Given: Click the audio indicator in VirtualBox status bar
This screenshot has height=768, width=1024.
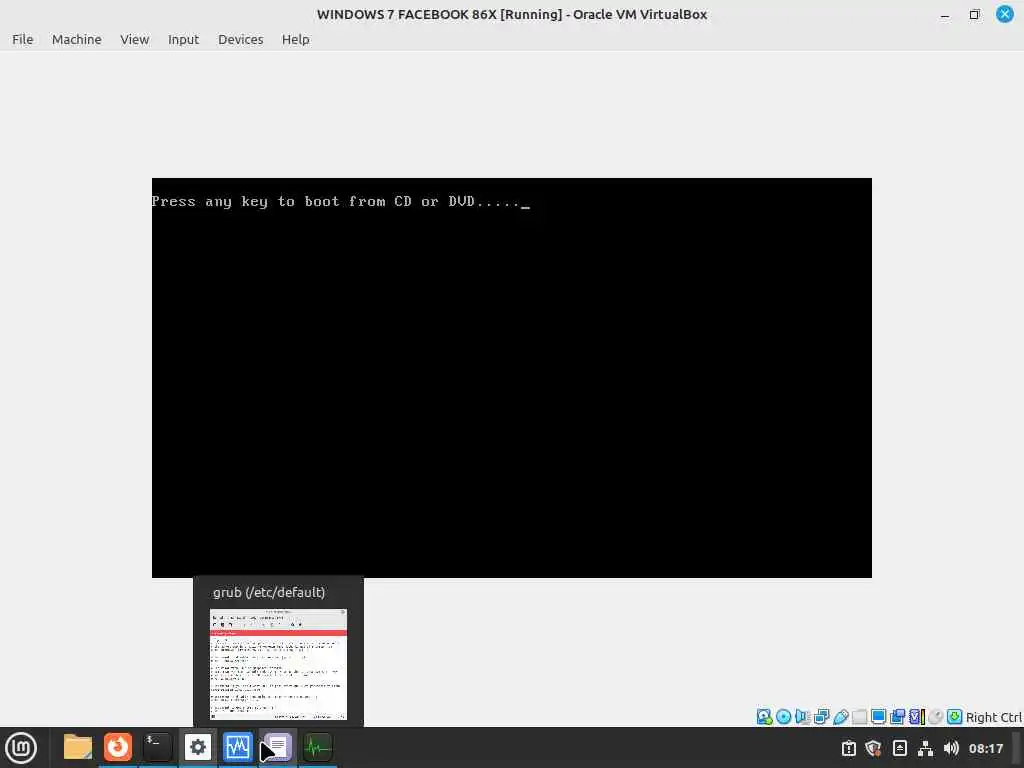Looking at the screenshot, I should [803, 716].
